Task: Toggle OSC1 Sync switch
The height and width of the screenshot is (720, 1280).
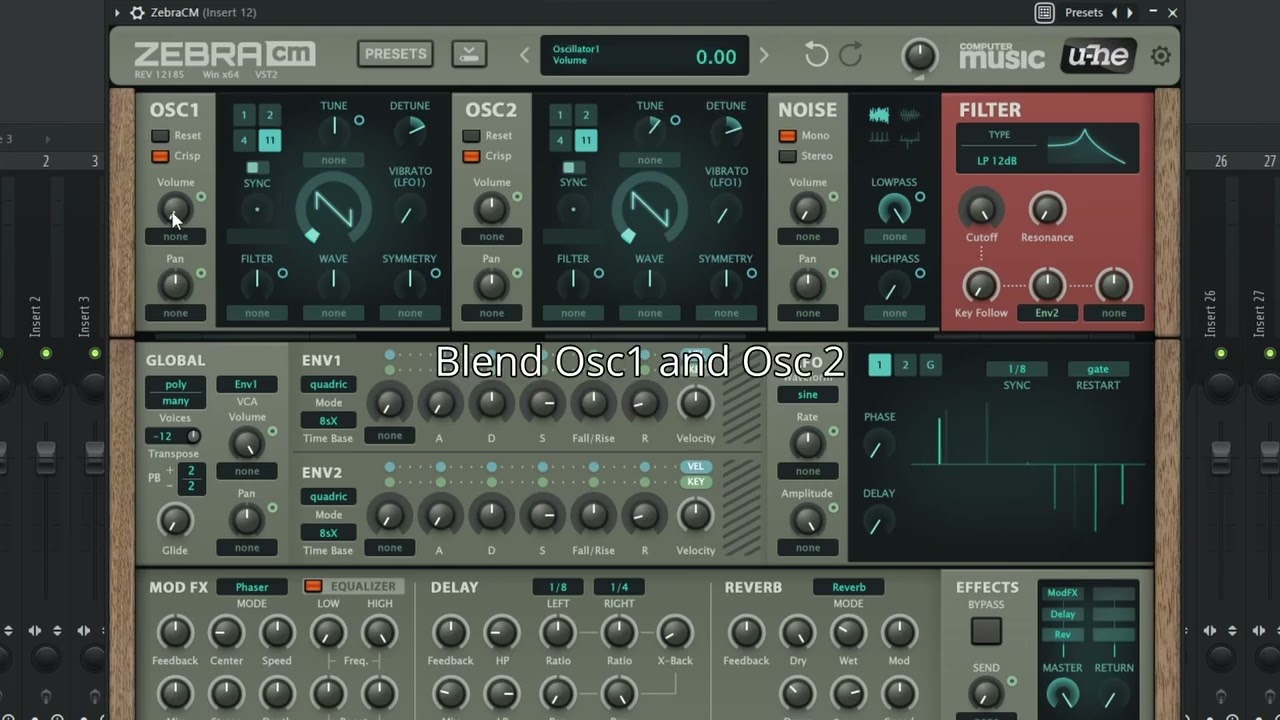Action: [257, 168]
